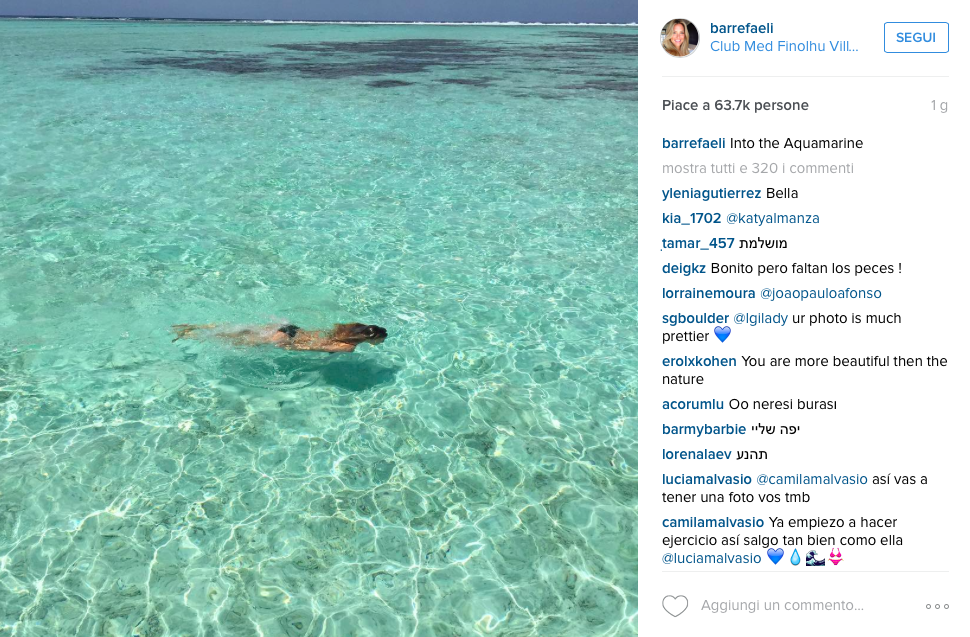Image resolution: width=970 pixels, height=637 pixels.
Task: View erolxkohen profile
Action: pos(699,361)
